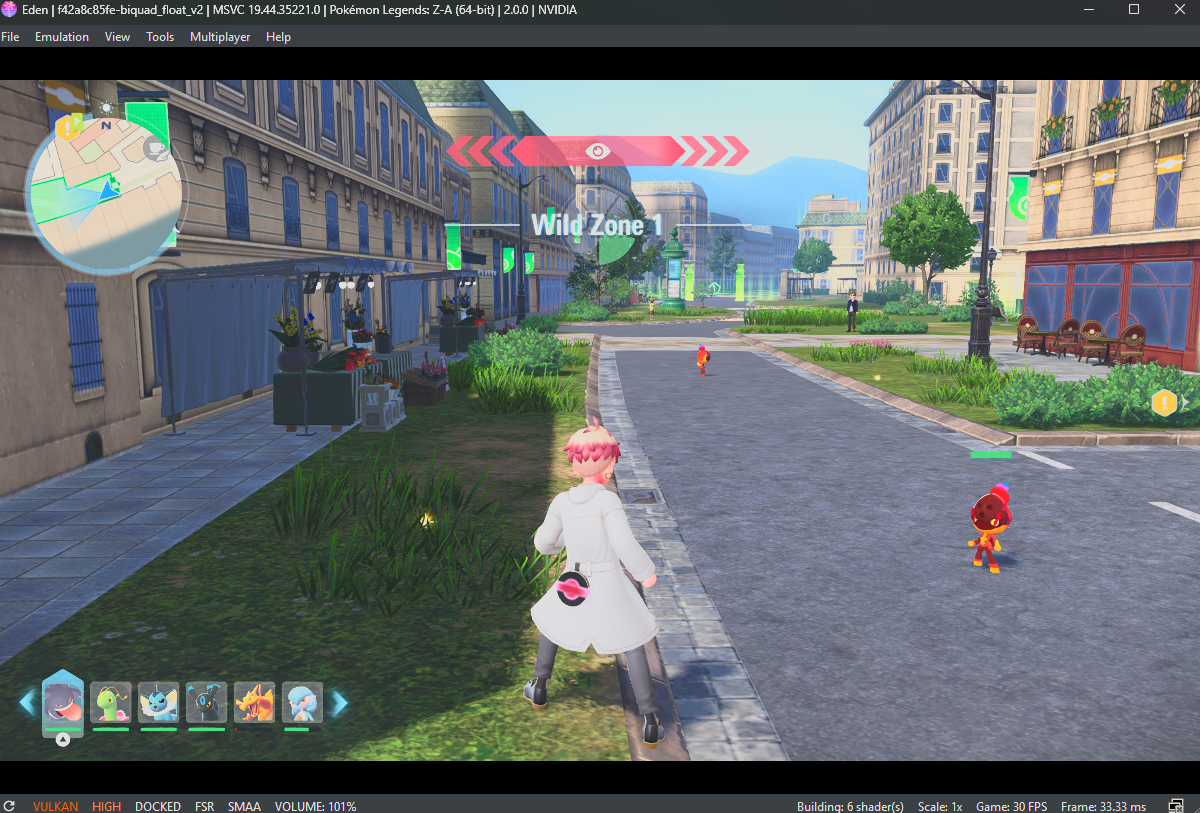Click the up-arrow badge under Gengar
This screenshot has width=1200, height=813.
pos(63,740)
